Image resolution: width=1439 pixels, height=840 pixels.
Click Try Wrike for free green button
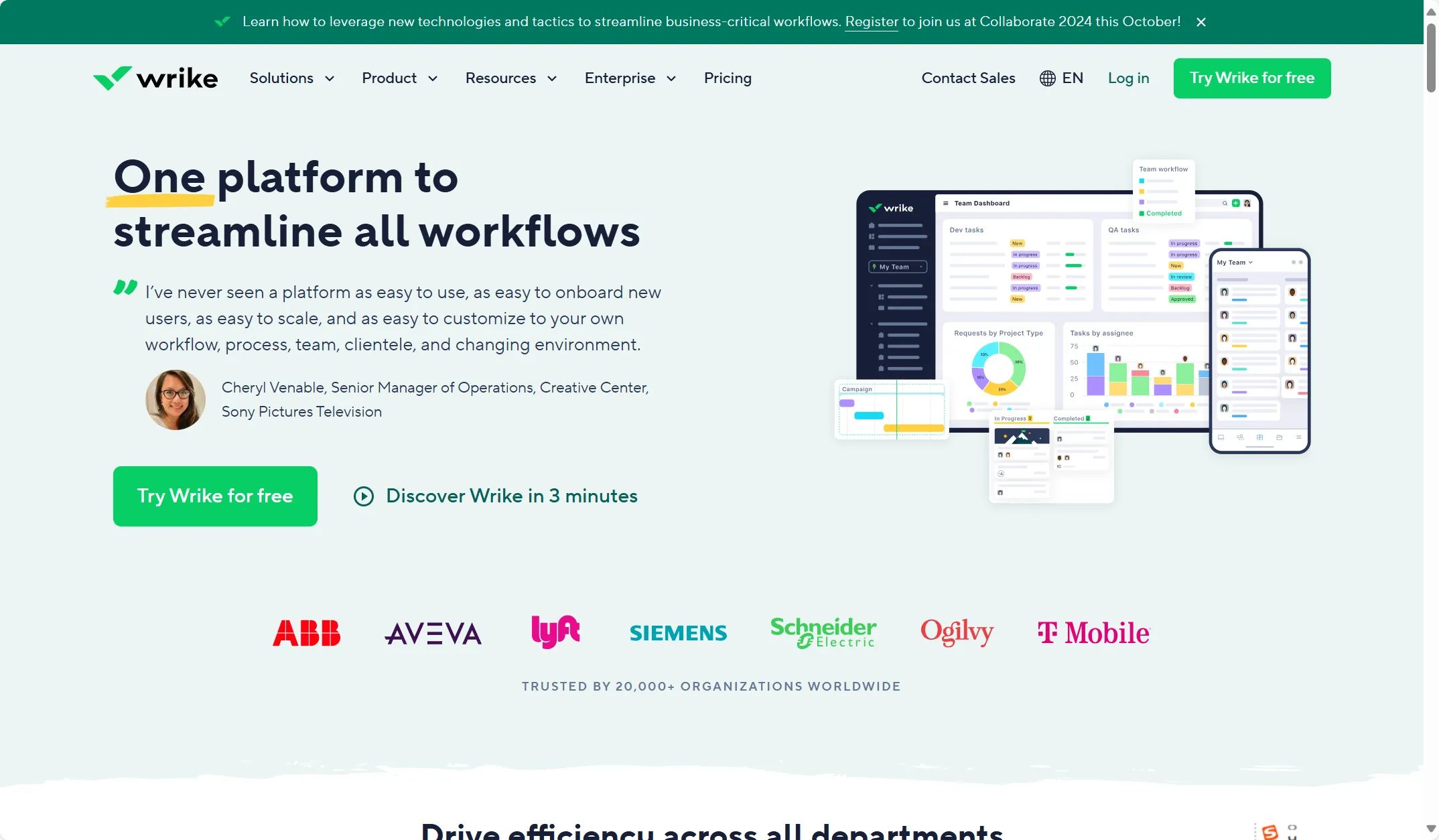pyautogui.click(x=215, y=496)
